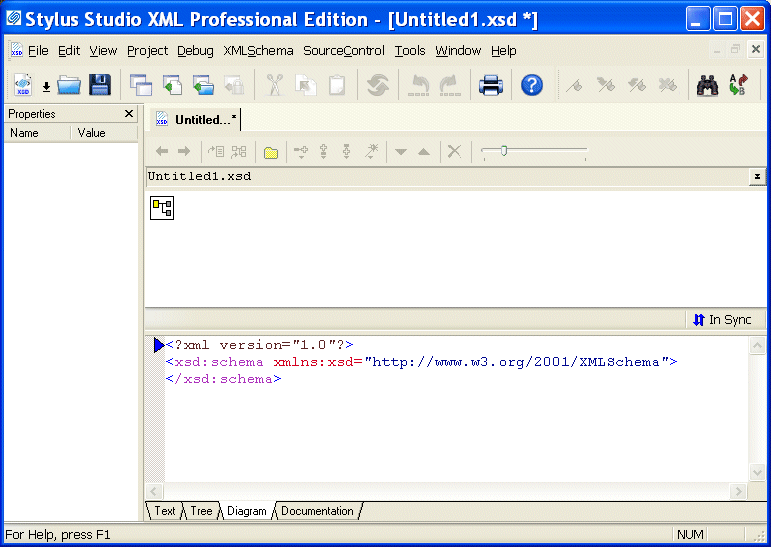Close the Properties panel

[x=129, y=114]
